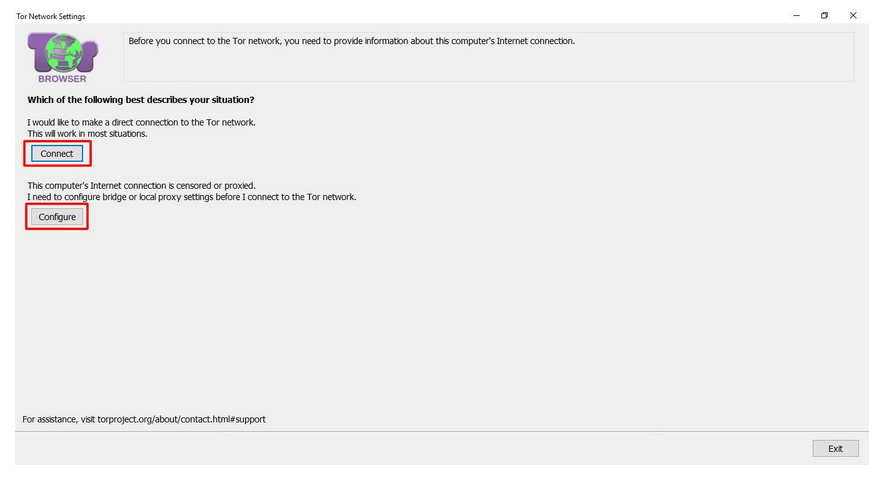Minimize the Tor Network Settings window
The width and height of the screenshot is (886, 485).
point(796,16)
